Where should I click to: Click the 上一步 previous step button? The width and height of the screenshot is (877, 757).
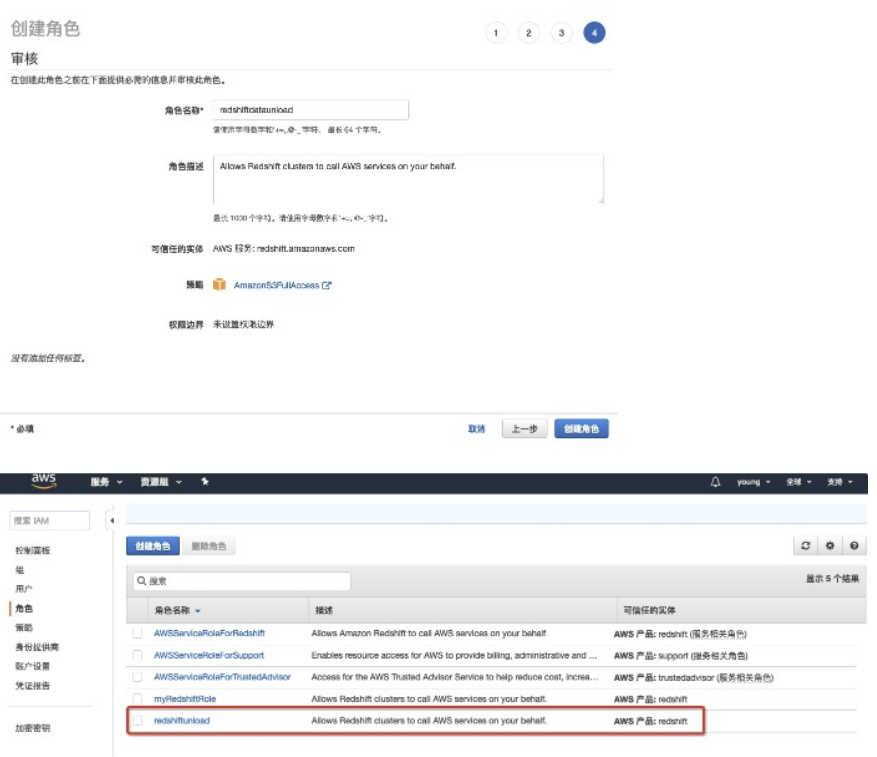click(x=524, y=429)
